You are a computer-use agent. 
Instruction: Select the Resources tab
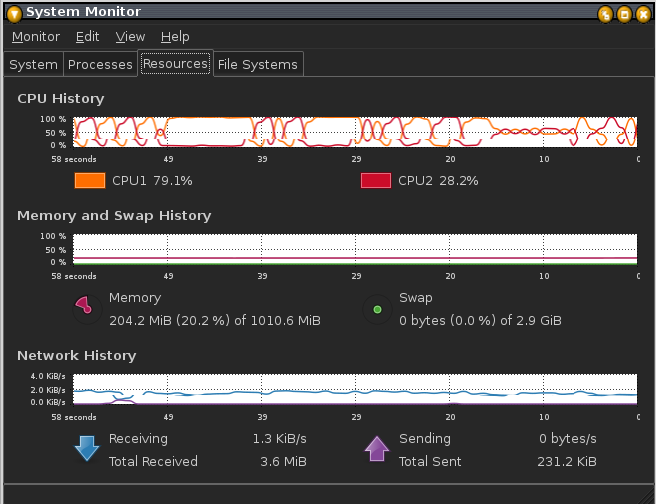click(x=175, y=63)
